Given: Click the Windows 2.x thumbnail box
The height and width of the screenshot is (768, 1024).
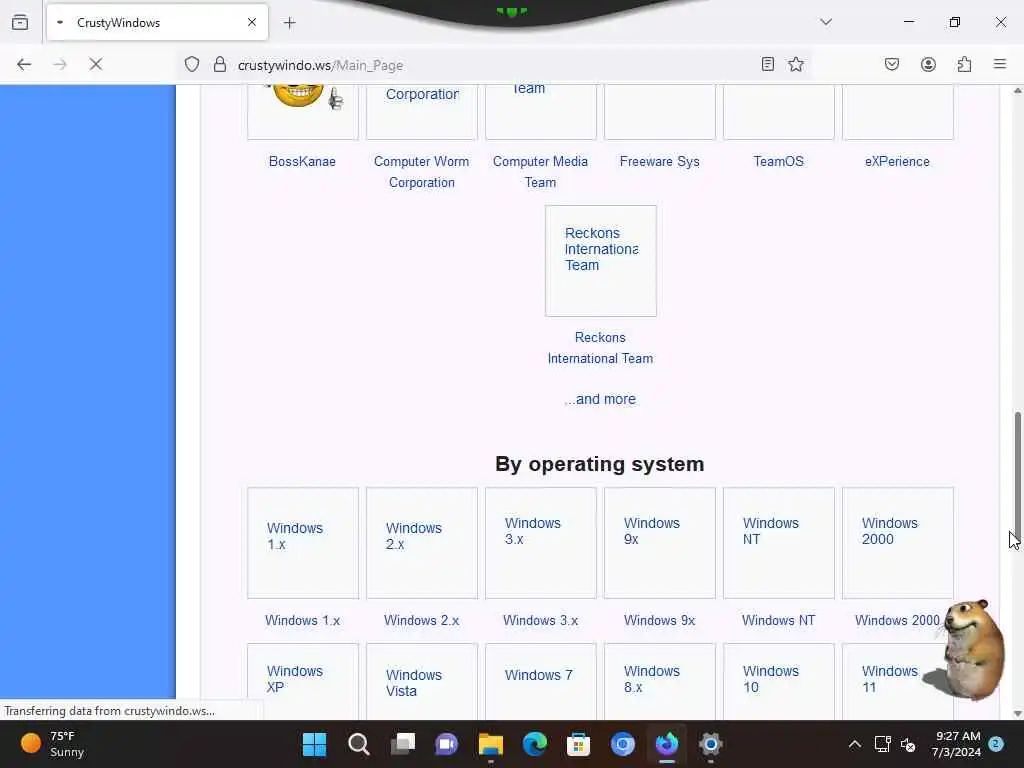Looking at the screenshot, I should point(422,543).
